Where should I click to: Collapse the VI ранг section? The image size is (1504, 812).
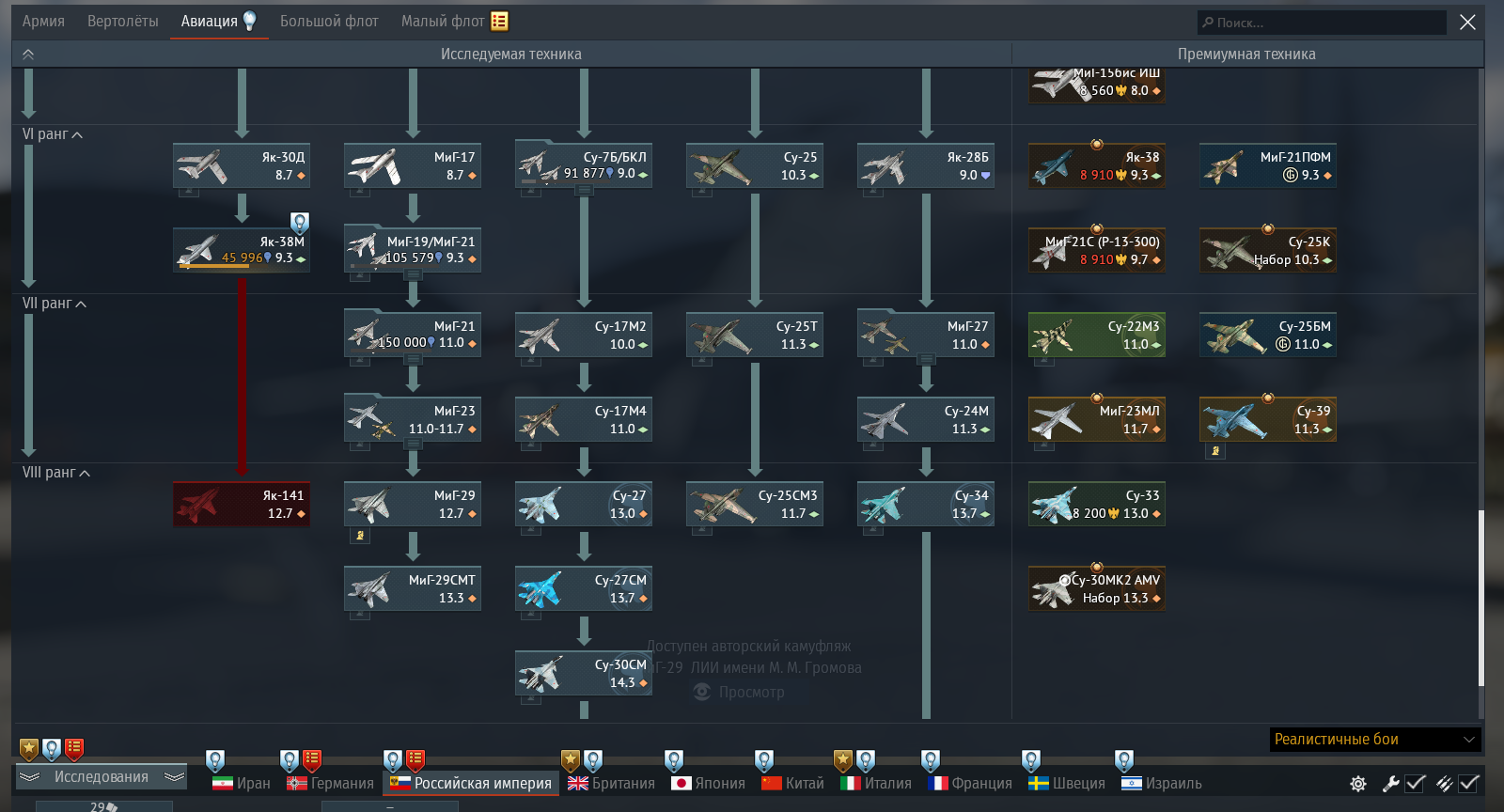click(x=53, y=134)
